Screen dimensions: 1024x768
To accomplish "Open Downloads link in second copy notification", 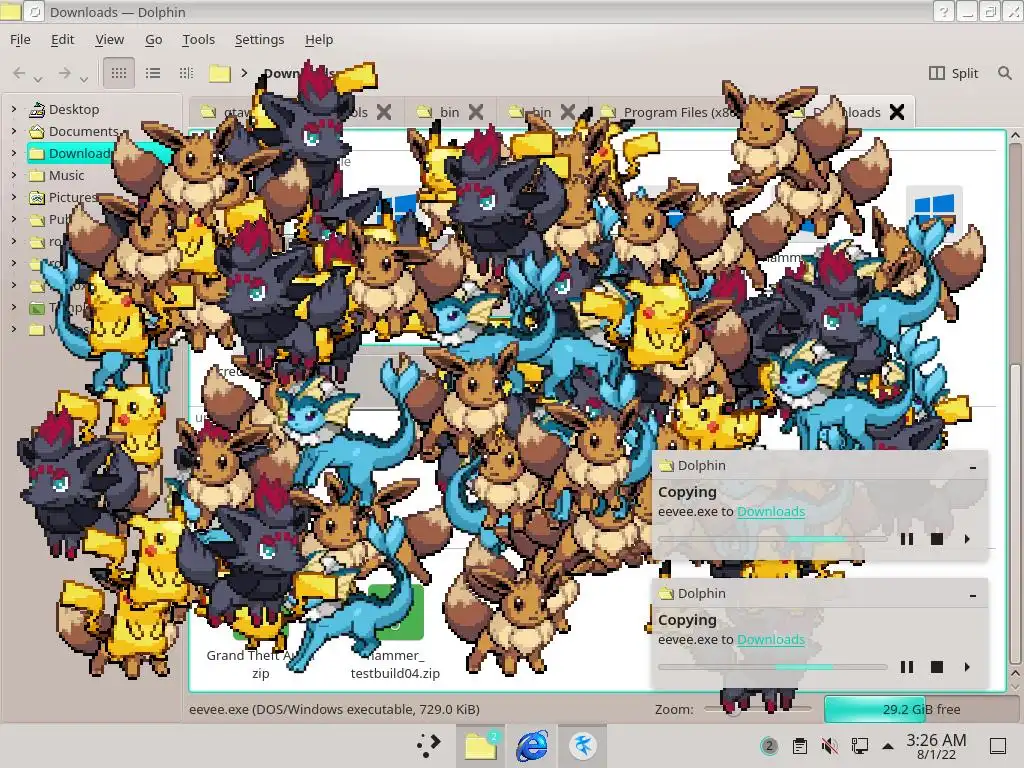I will click(771, 639).
